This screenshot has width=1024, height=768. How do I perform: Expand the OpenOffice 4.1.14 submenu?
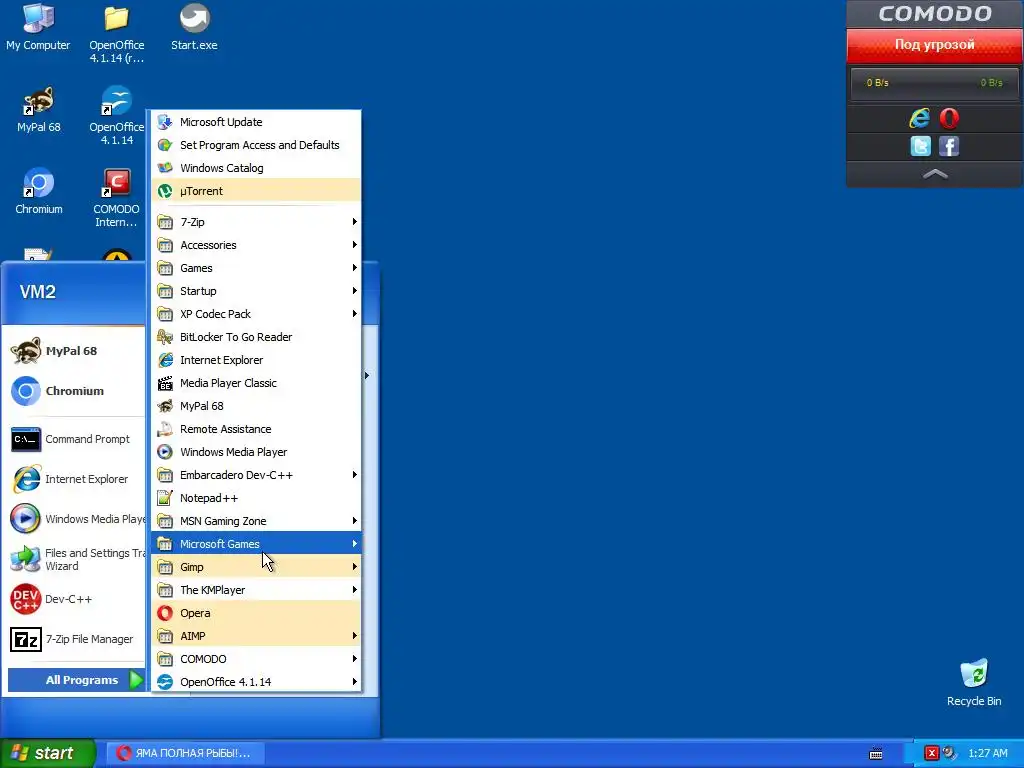point(256,682)
